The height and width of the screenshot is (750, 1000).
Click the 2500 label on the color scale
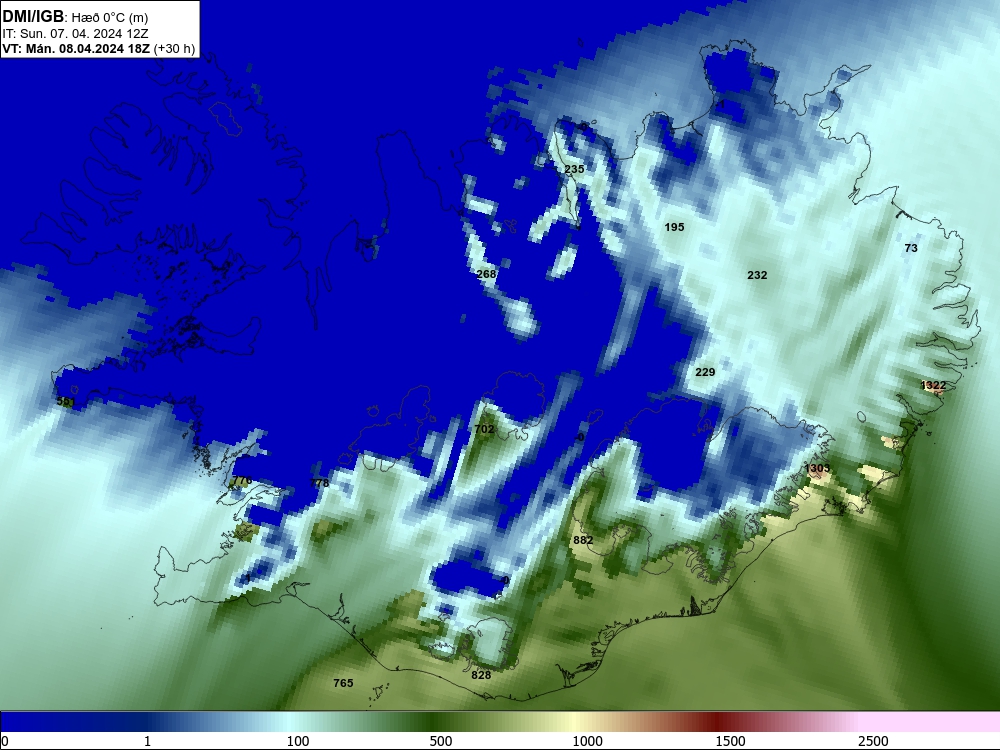pyautogui.click(x=873, y=741)
